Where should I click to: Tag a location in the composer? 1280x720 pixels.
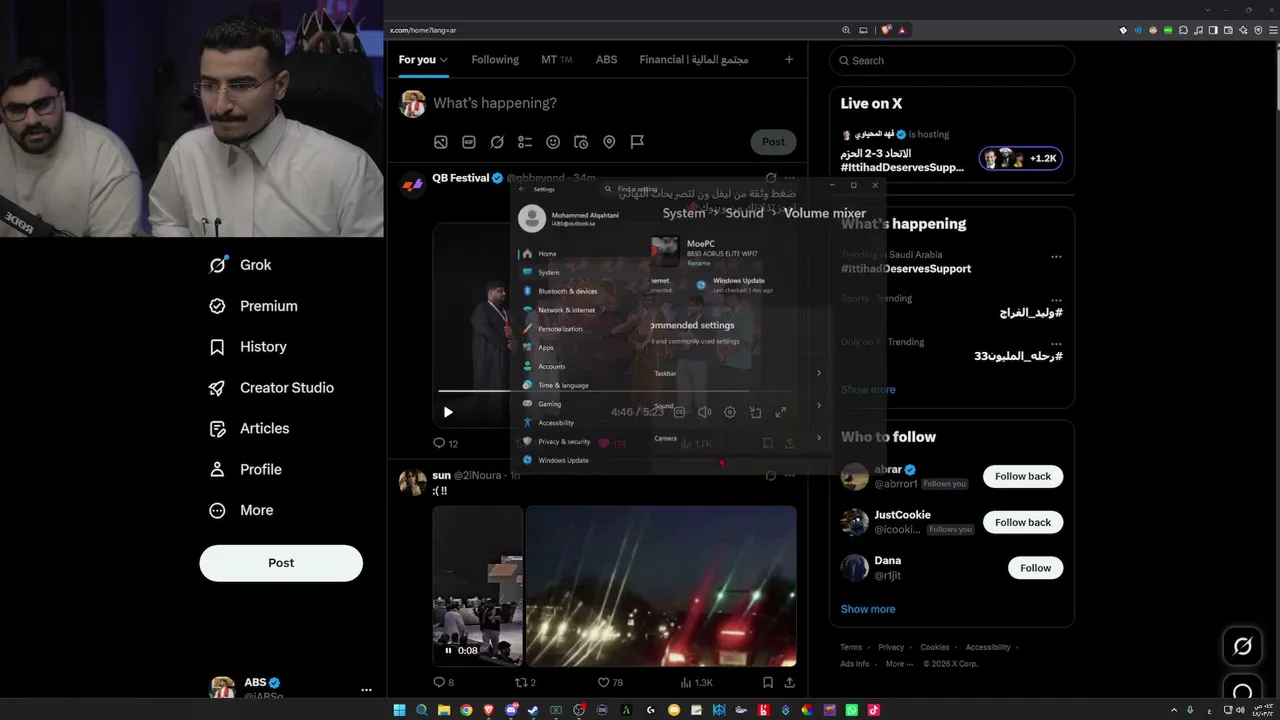click(x=609, y=142)
